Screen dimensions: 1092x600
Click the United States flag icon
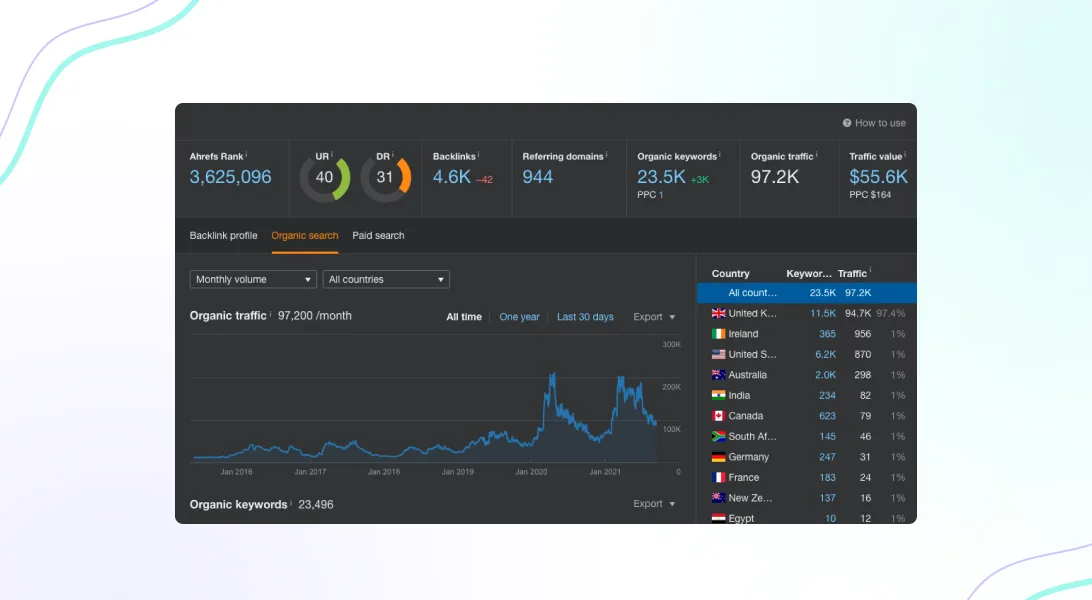click(x=718, y=354)
